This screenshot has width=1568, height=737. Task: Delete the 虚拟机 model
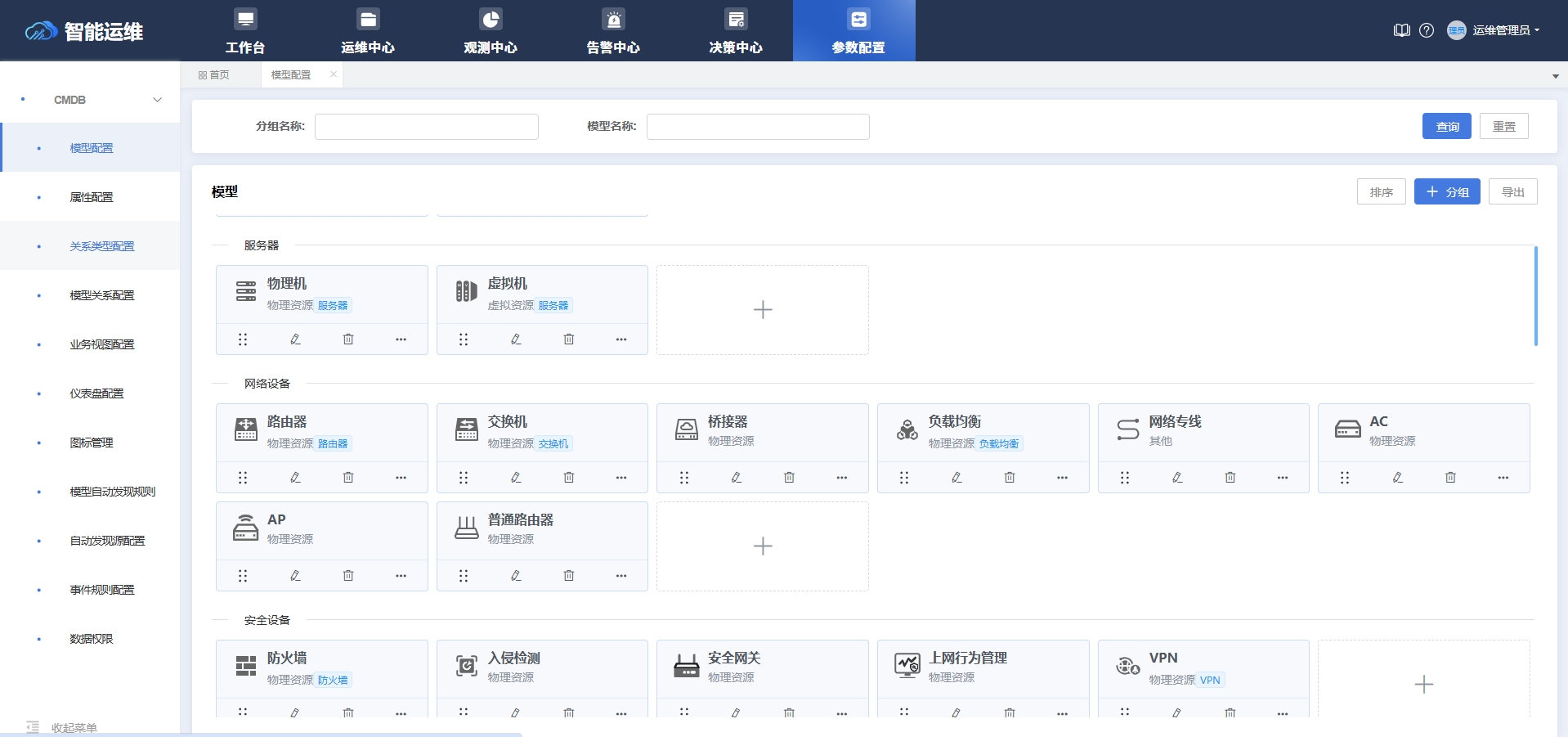[x=569, y=339]
